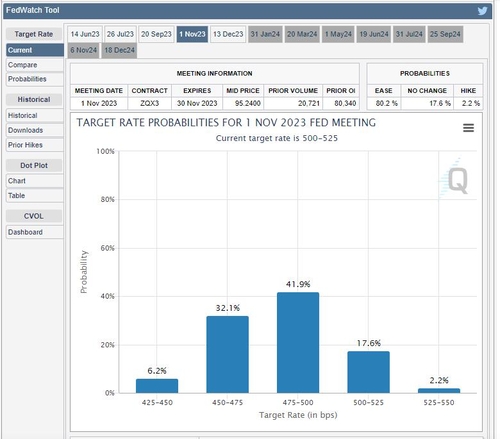This screenshot has width=500, height=439.
Task: Click the Target Rate section header
Action: point(34,34)
